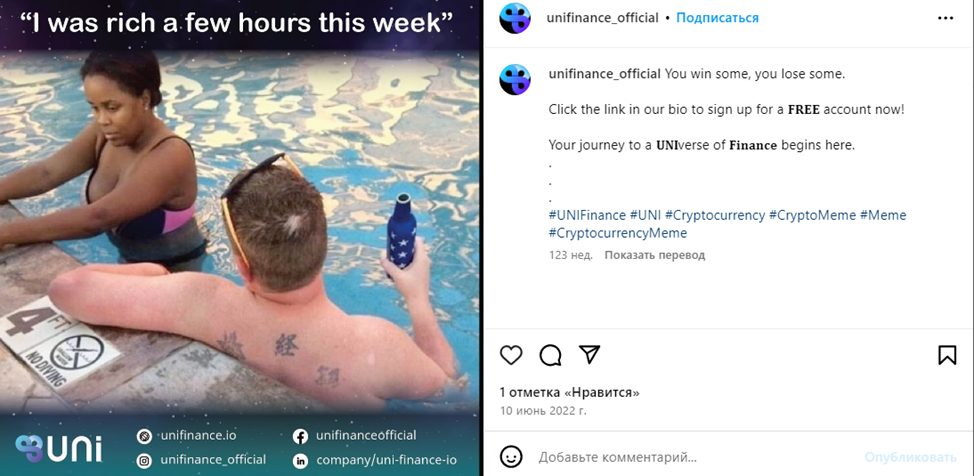Open #CryptoMeme hashtag
Viewport: 974px width, 476px height.
812,215
